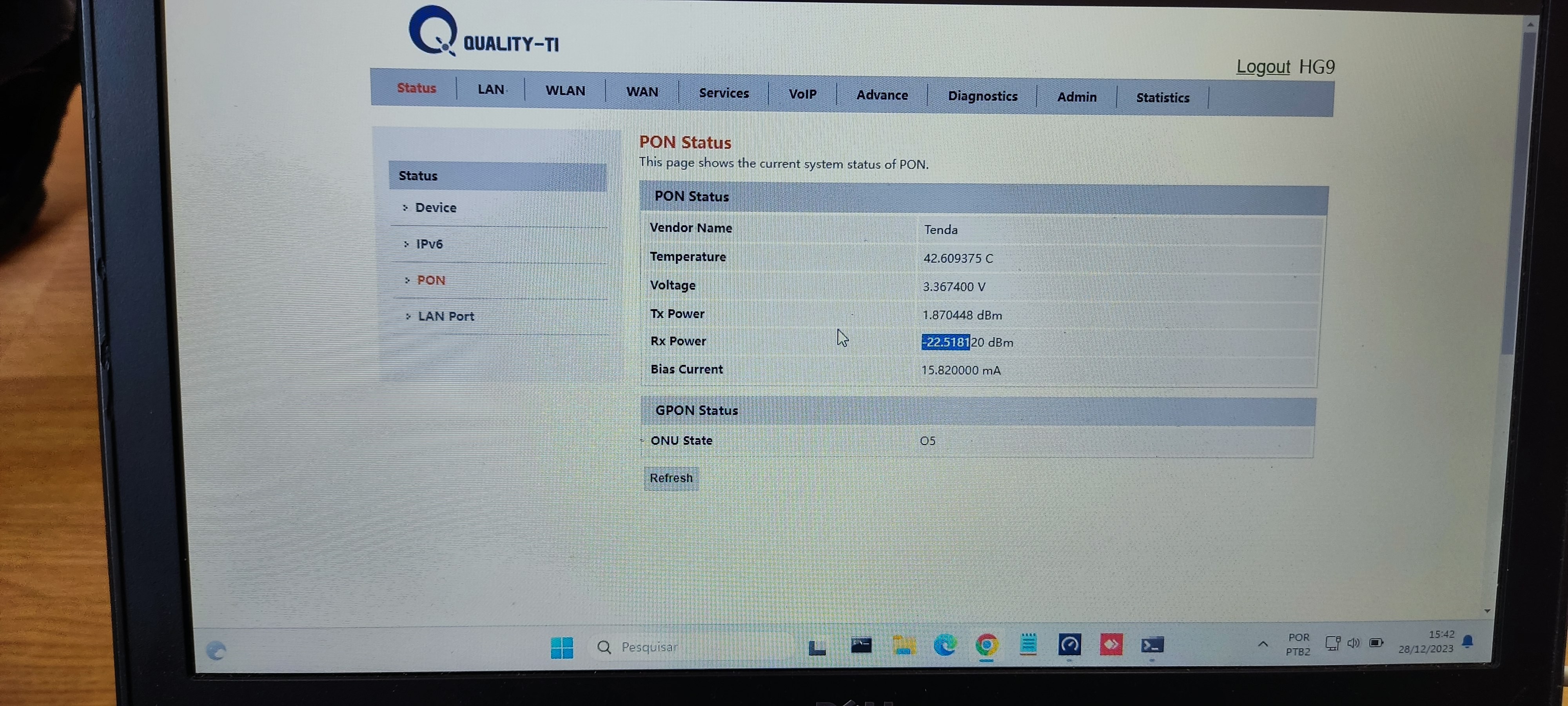Open Windows Start menu
This screenshot has height=706, width=1568.
(561, 647)
